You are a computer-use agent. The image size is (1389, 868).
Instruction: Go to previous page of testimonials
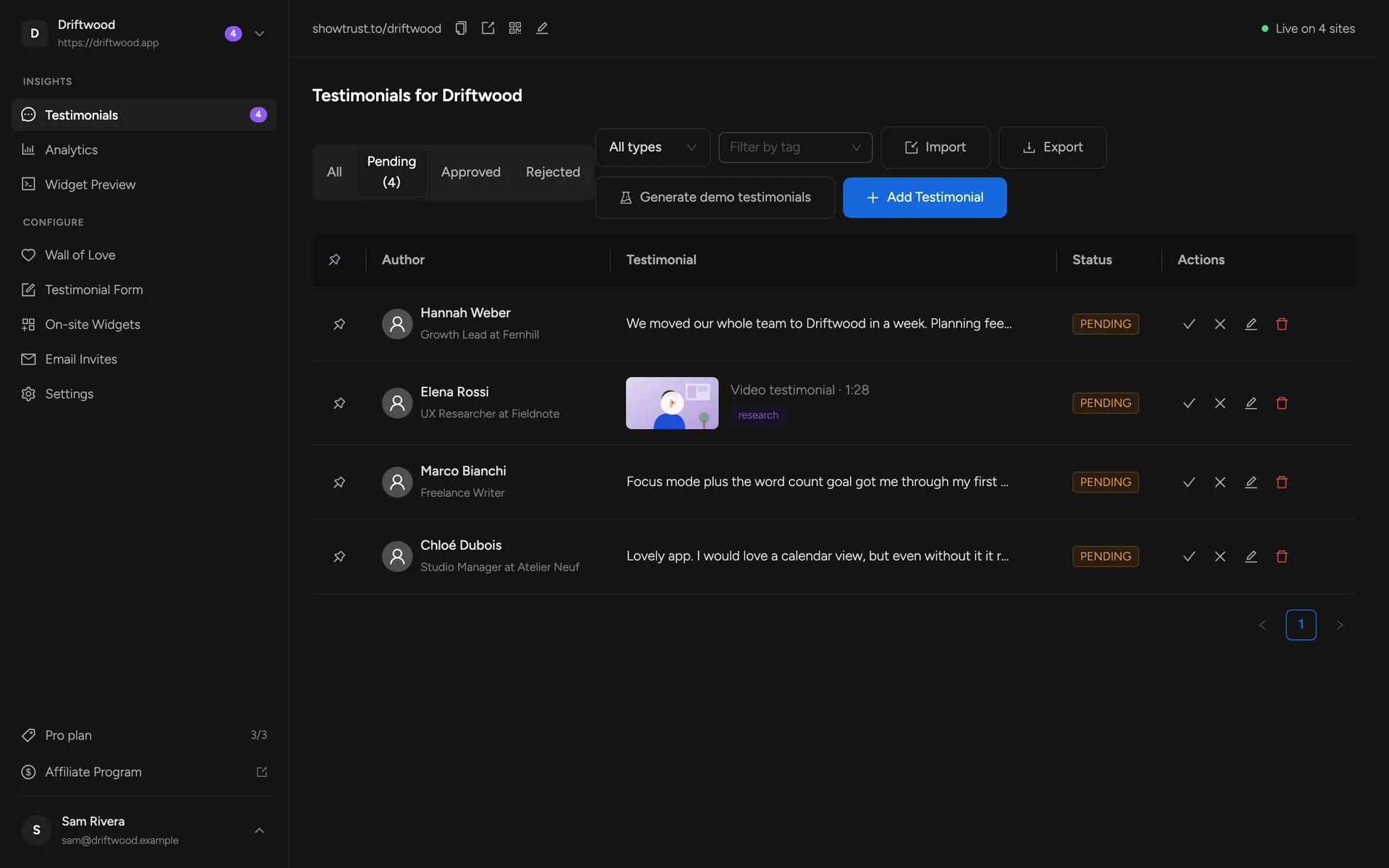[1262, 625]
